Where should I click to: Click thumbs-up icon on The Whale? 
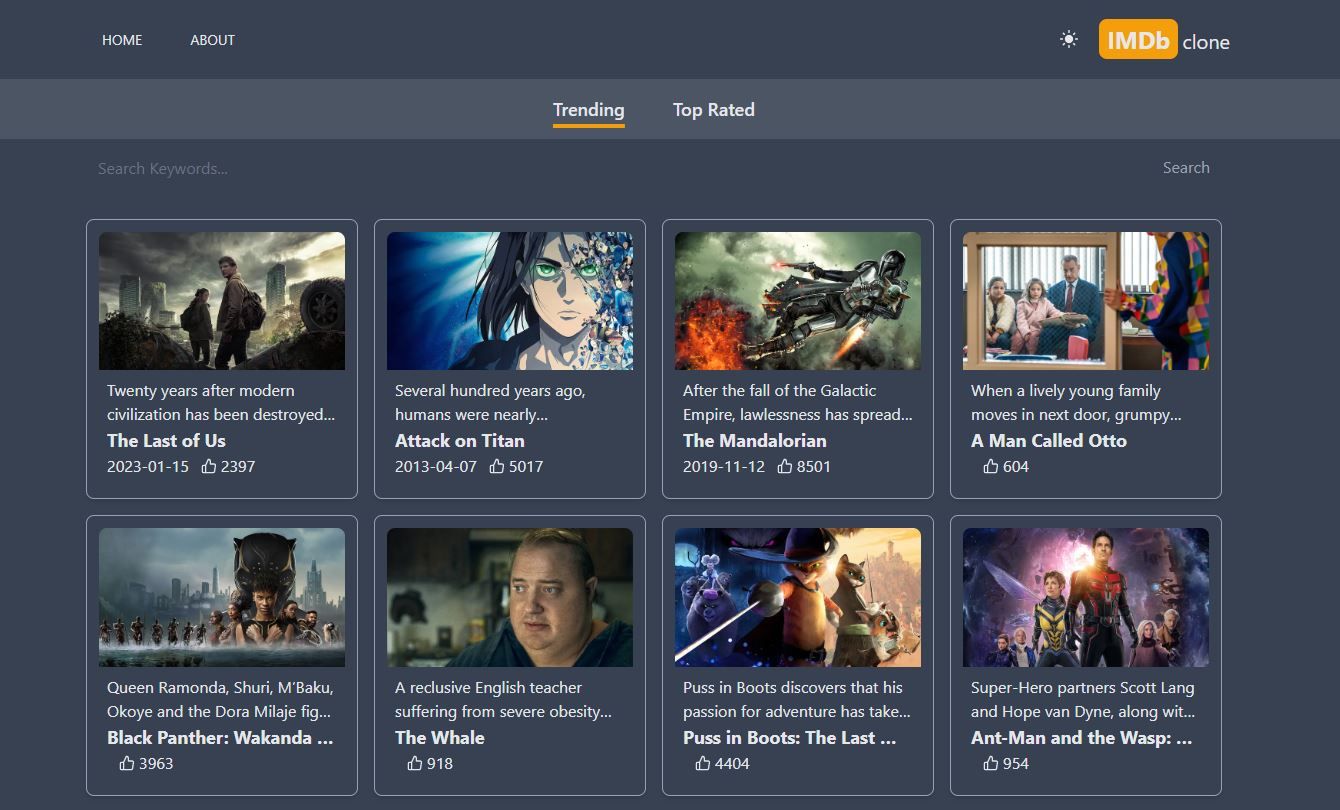point(415,763)
